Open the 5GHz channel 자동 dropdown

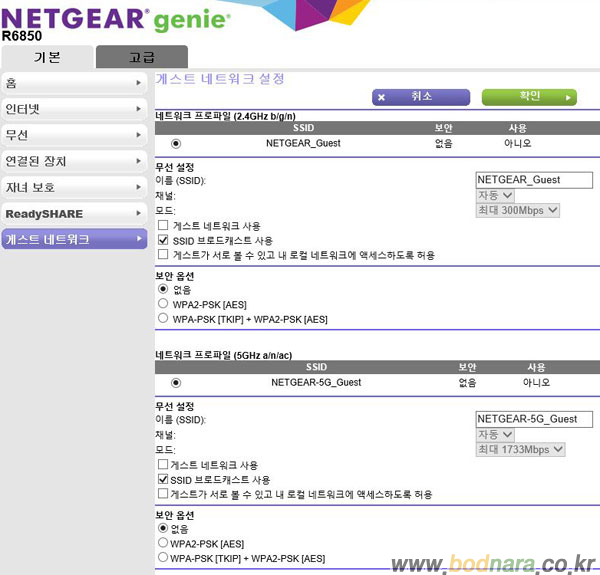coord(495,435)
